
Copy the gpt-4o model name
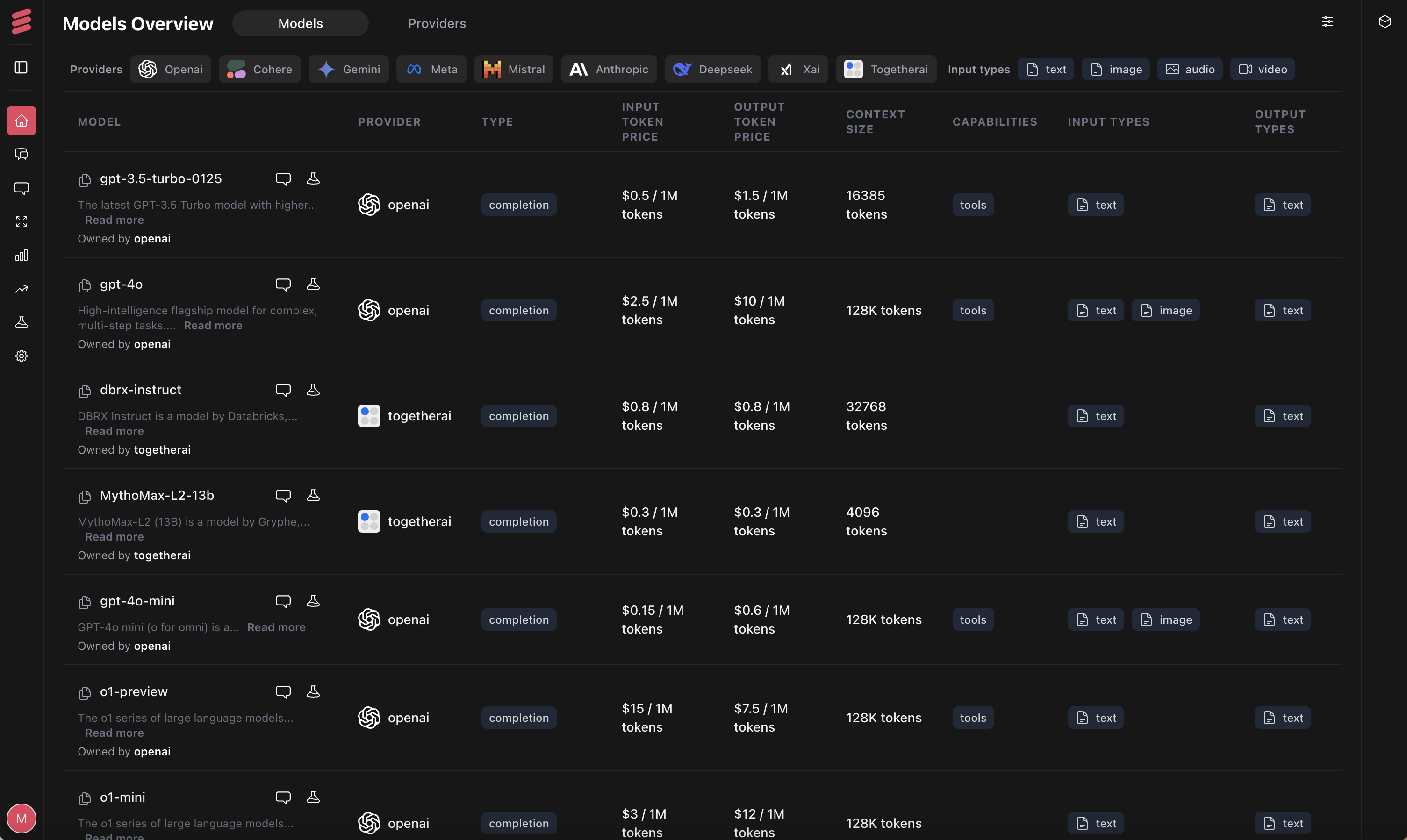(85, 286)
